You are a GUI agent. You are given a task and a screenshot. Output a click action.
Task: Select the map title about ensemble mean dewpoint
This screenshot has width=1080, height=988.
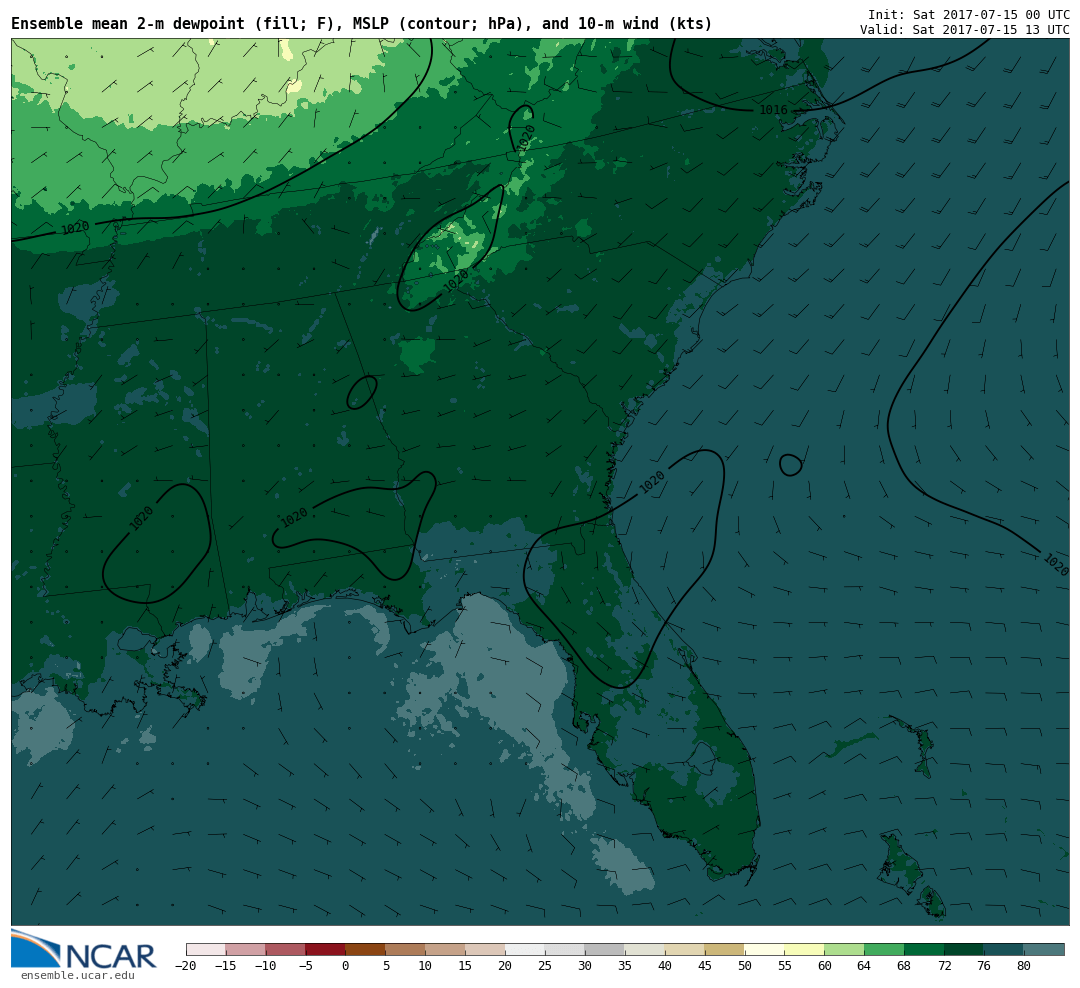click(362, 24)
